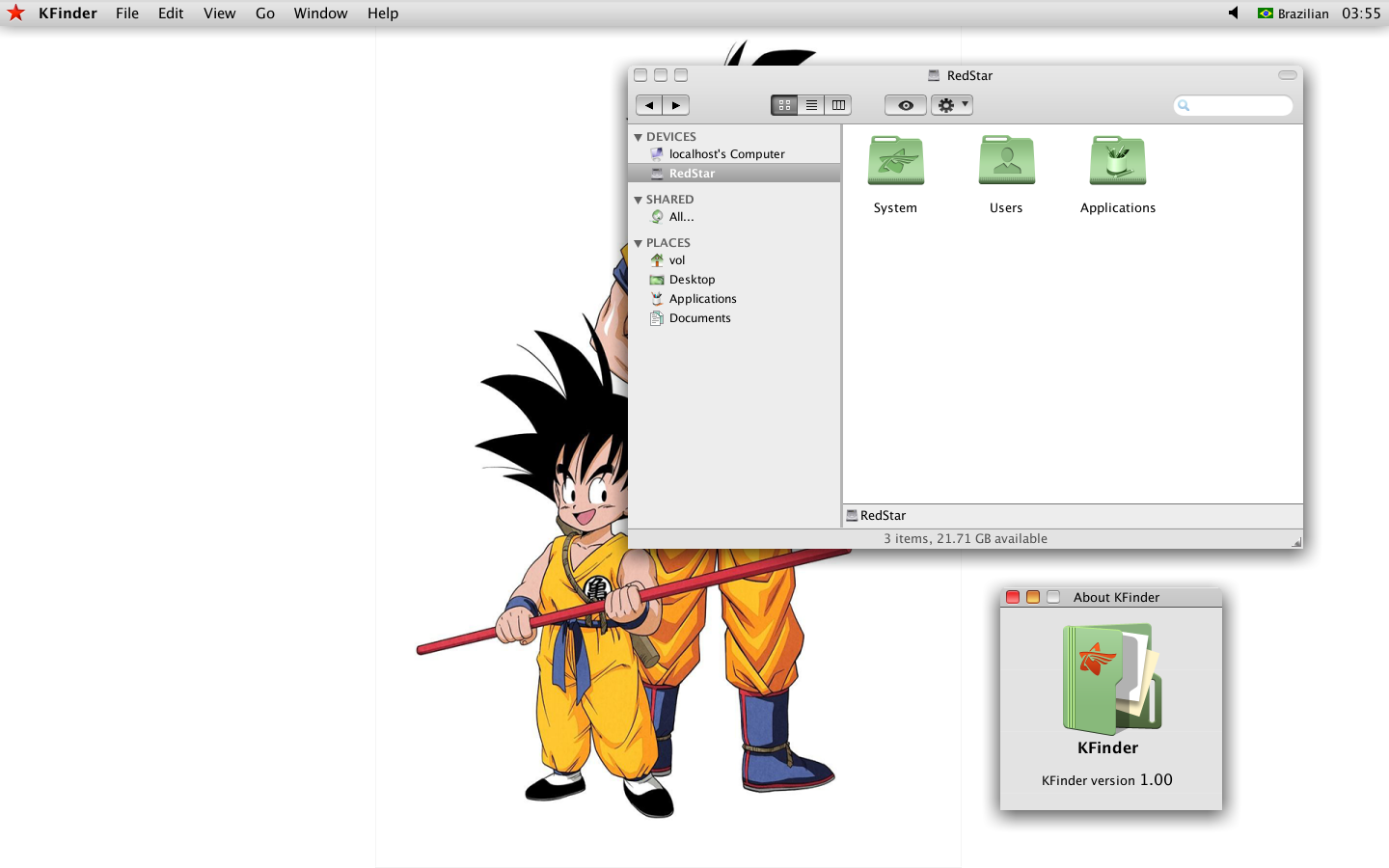Viewport: 1389px width, 868px height.
Task: Click the localhost's Computer icon
Action: 657,154
